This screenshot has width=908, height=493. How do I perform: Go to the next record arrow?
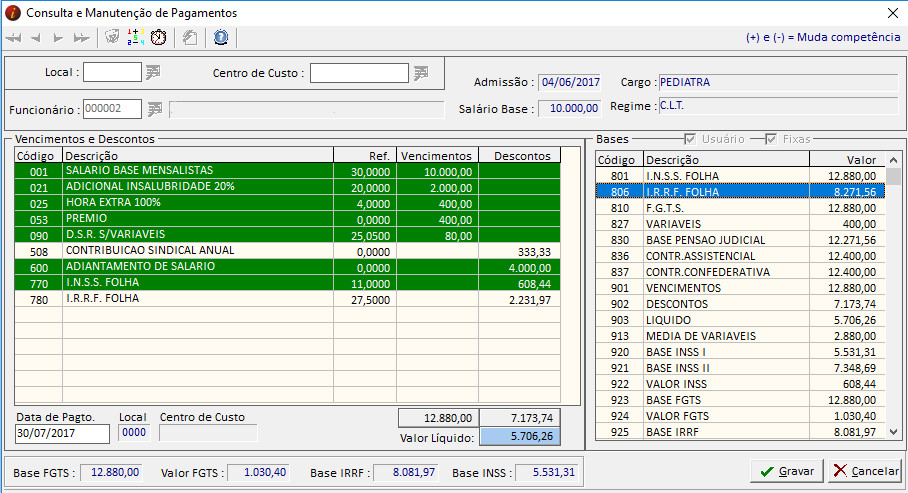pos(58,38)
